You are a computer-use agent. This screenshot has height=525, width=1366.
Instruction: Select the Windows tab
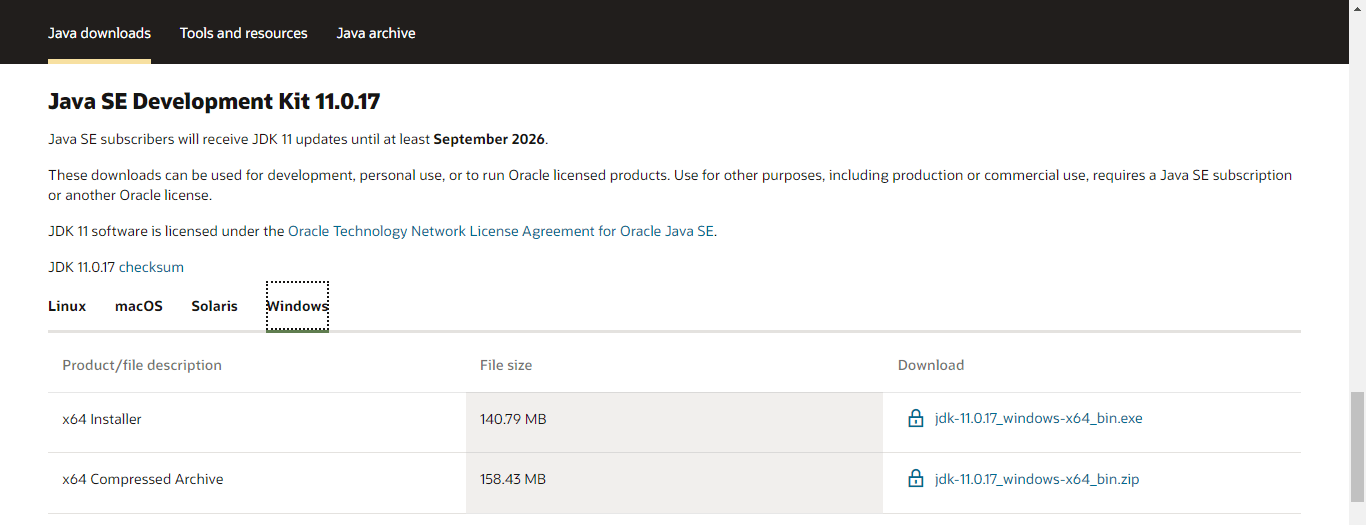297,306
